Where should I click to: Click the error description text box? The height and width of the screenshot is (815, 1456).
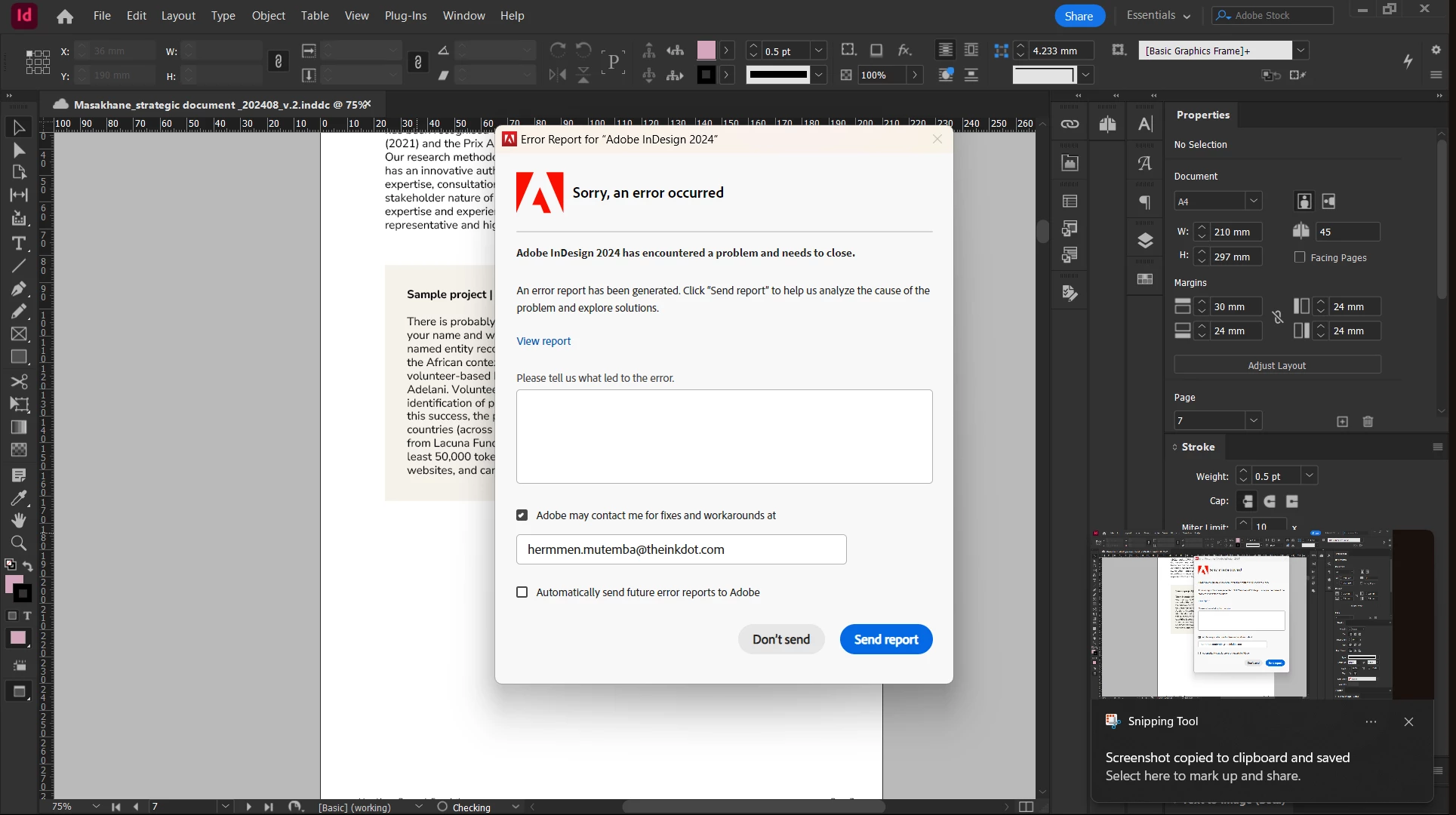pyautogui.click(x=724, y=436)
